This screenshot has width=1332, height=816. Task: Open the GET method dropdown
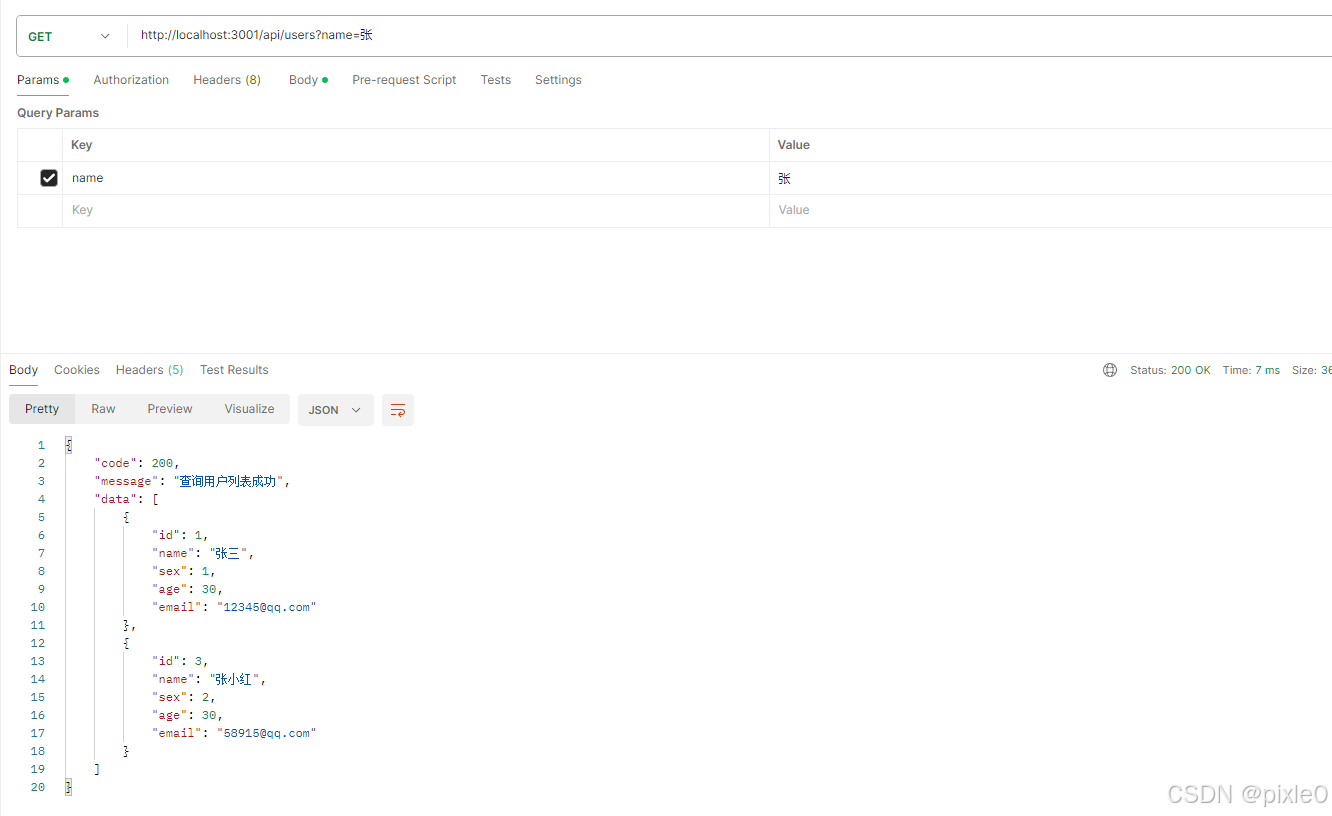click(69, 36)
